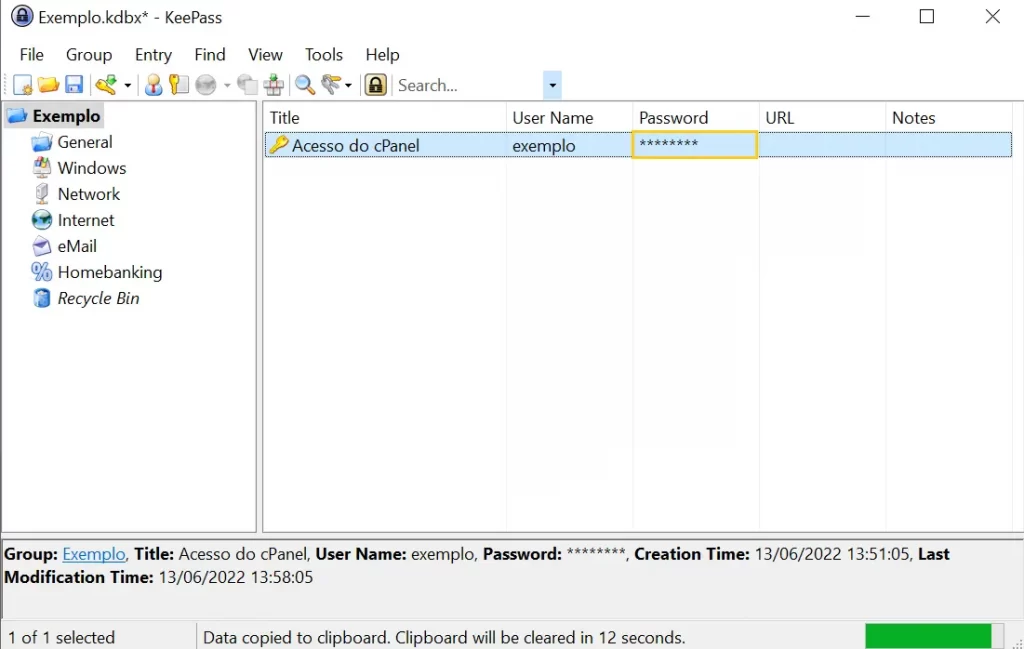Select the Acesso do cPanel entry title

(356, 146)
